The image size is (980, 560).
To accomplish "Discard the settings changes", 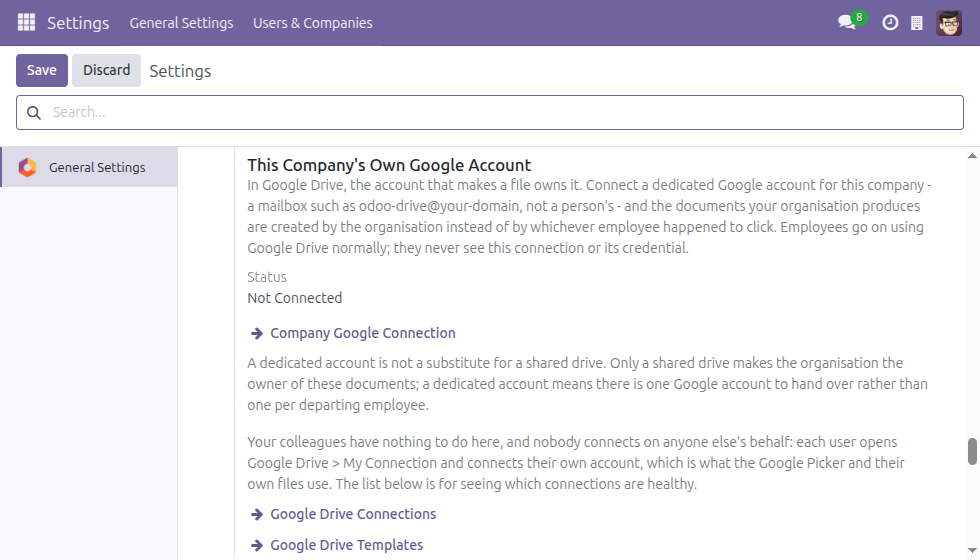I will point(106,70).
